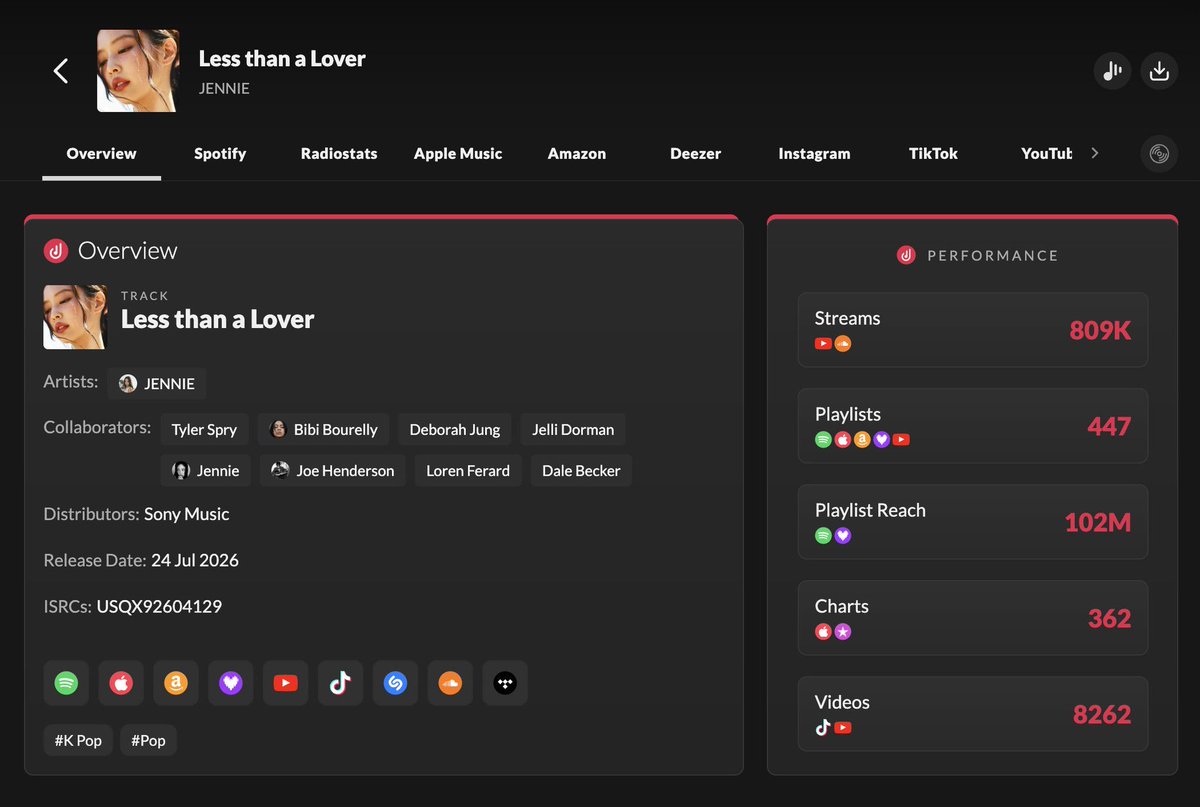Screen dimensions: 1200x807
Task: Select the Overview tab
Action: (101, 153)
